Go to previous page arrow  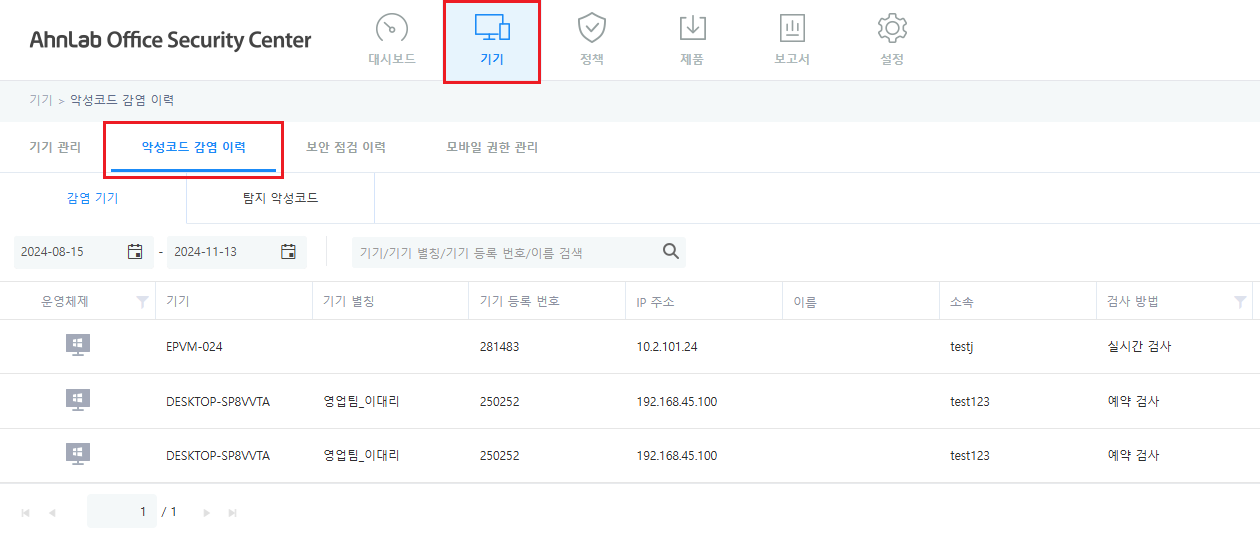[52, 512]
